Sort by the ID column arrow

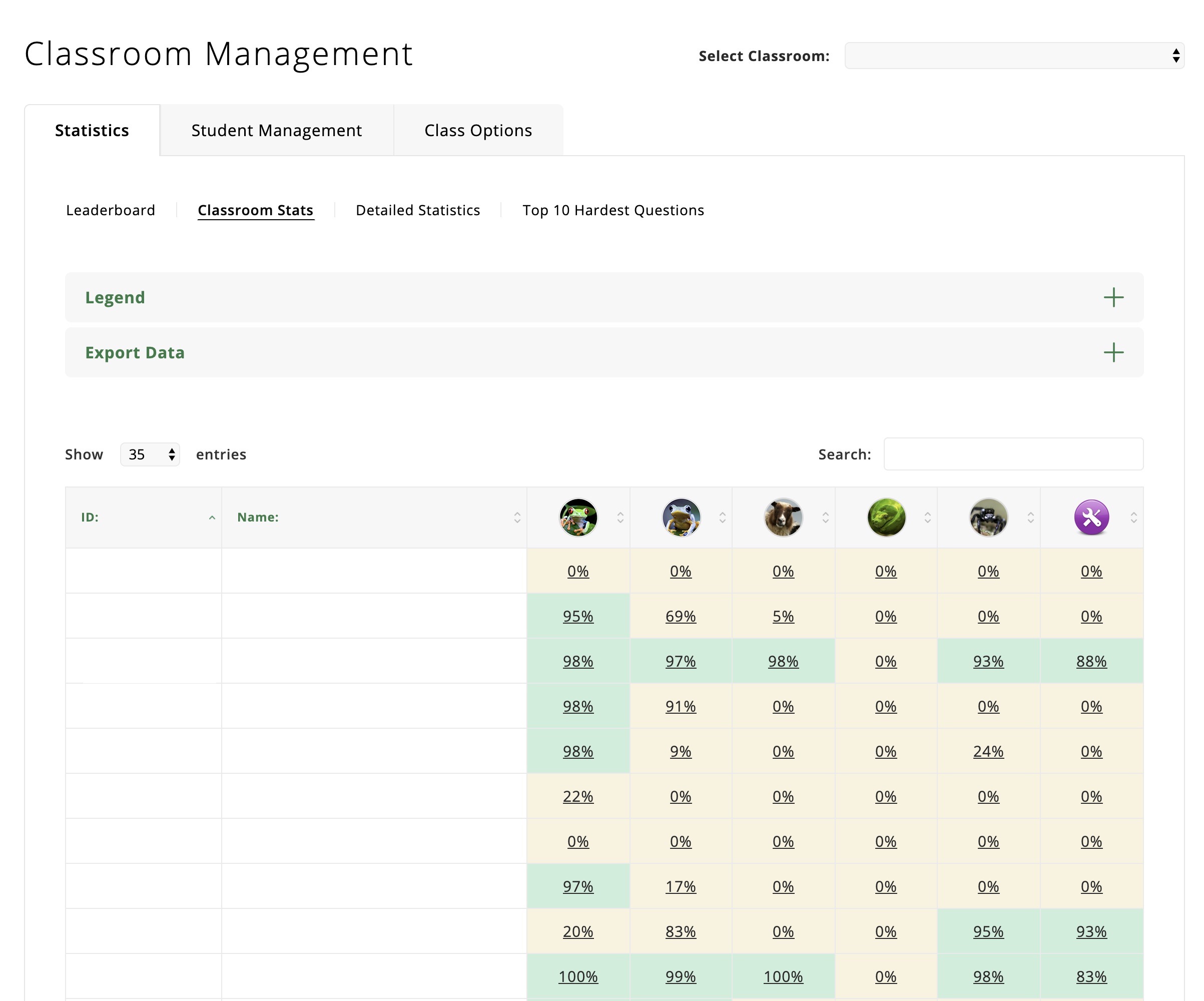point(212,518)
